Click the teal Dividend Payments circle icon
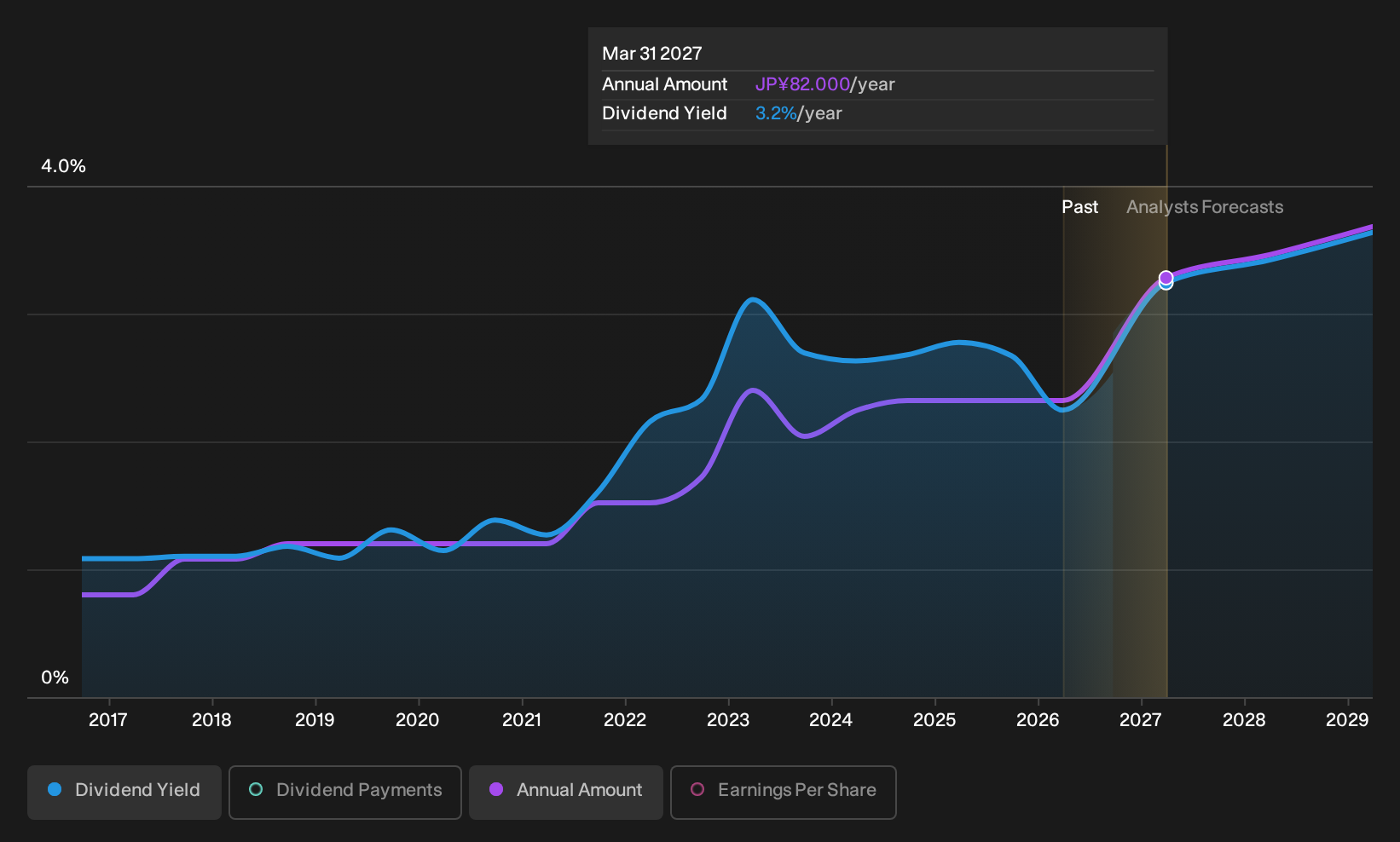Image resolution: width=1400 pixels, height=842 pixels. (x=256, y=789)
